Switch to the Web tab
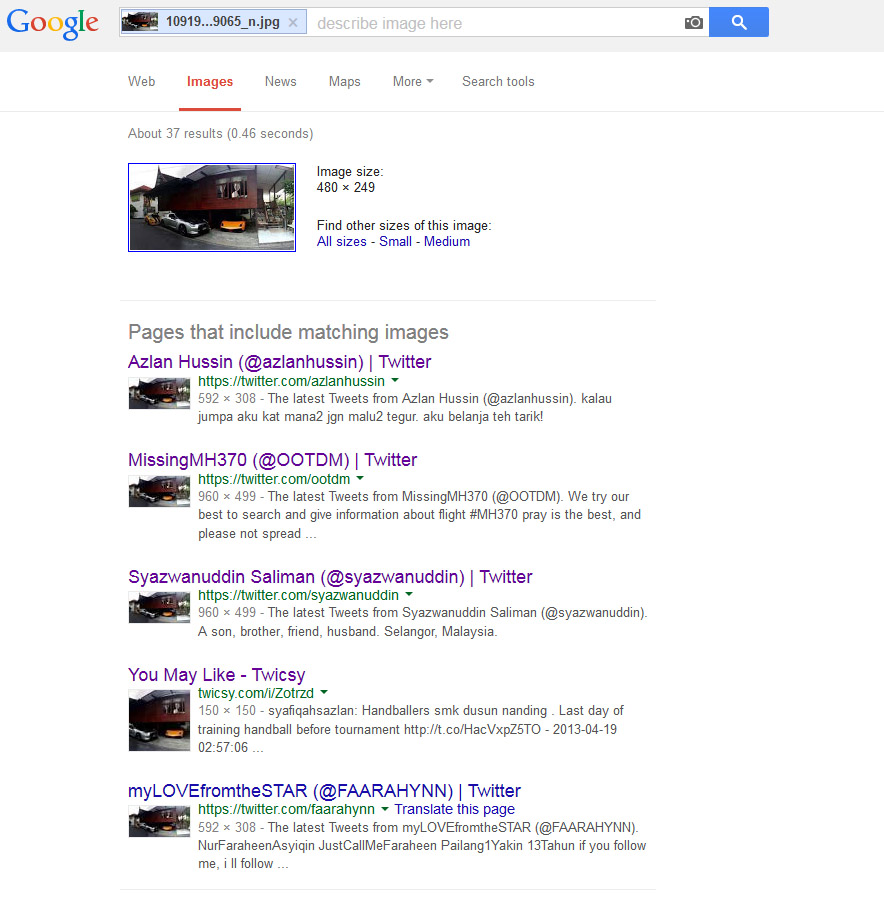The height and width of the screenshot is (898, 884). (141, 81)
